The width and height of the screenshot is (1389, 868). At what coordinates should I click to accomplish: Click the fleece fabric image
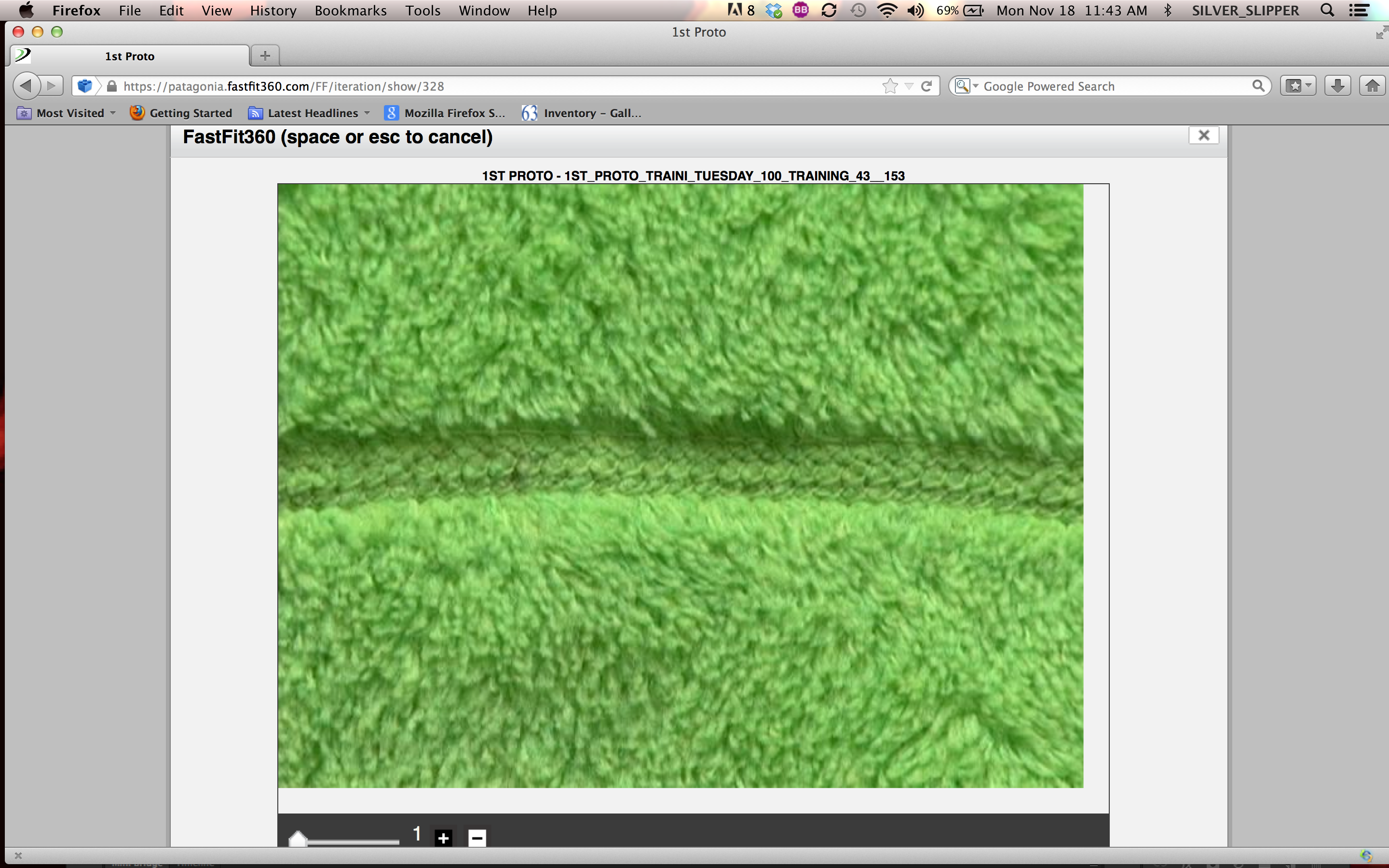point(680,486)
